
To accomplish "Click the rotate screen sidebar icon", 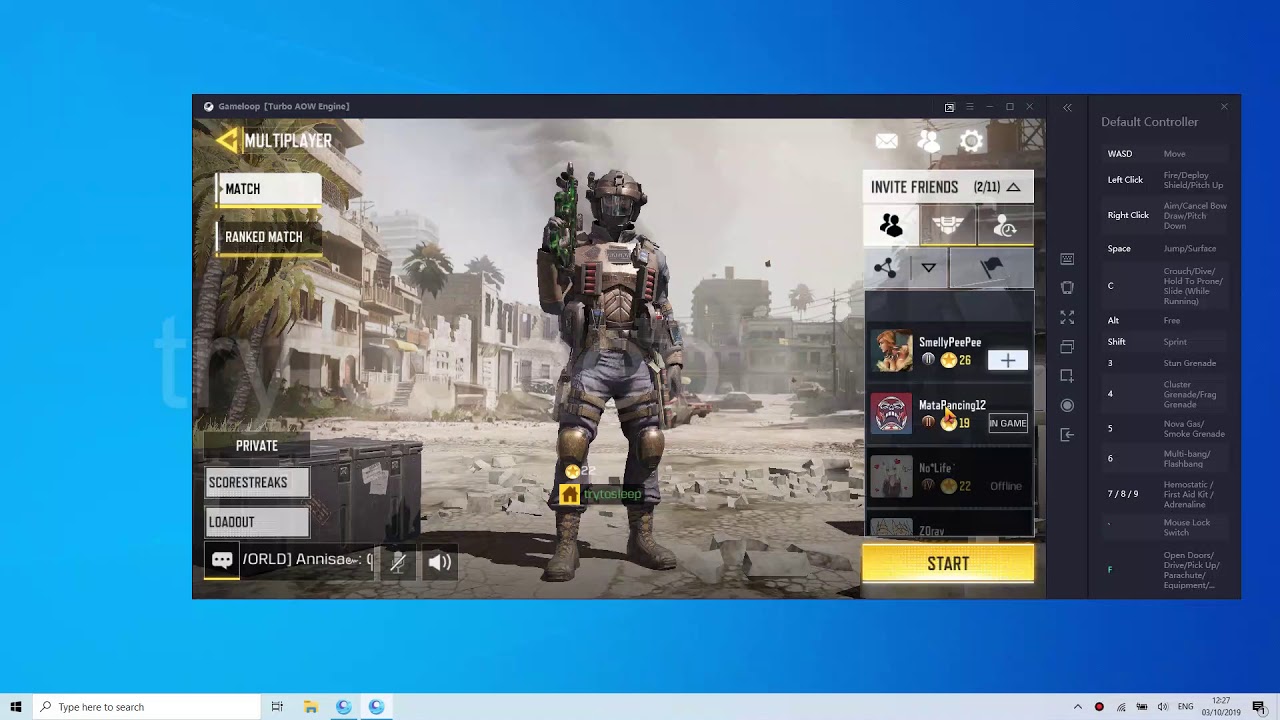I will coord(1067,288).
